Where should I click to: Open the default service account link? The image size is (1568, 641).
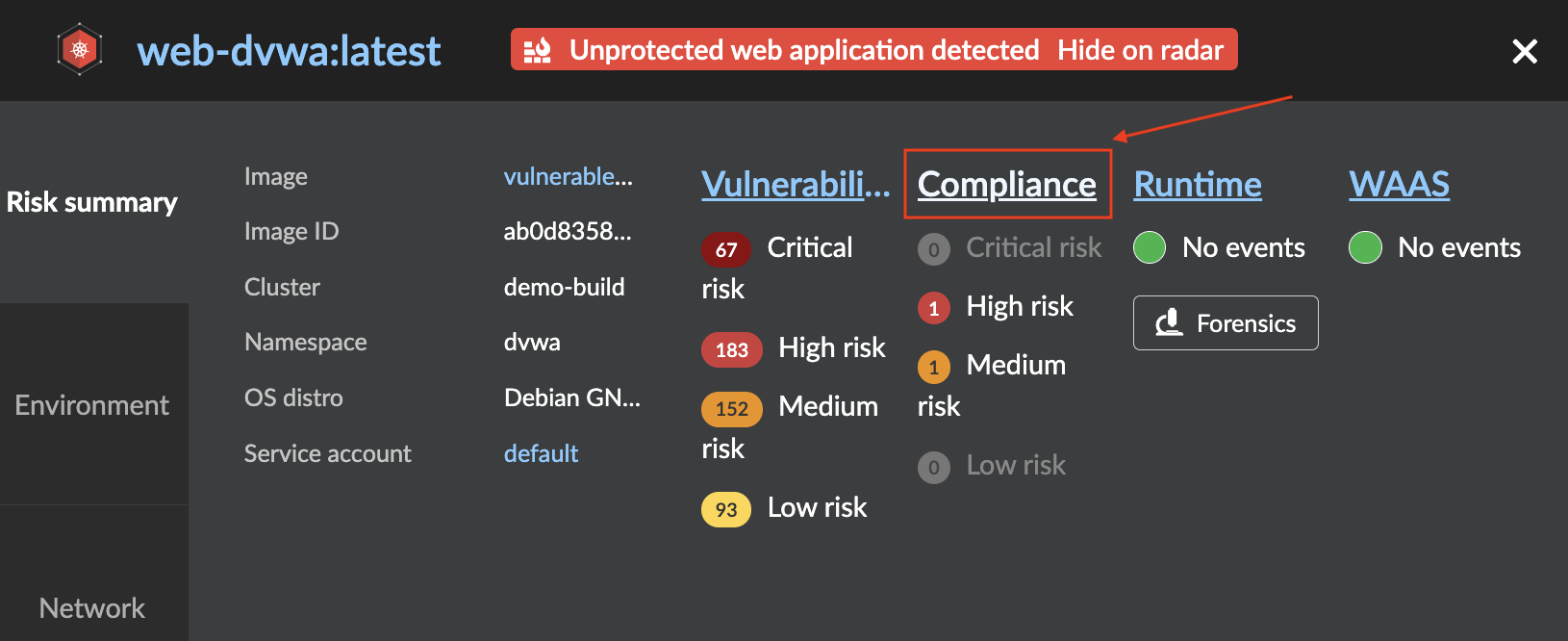[541, 453]
